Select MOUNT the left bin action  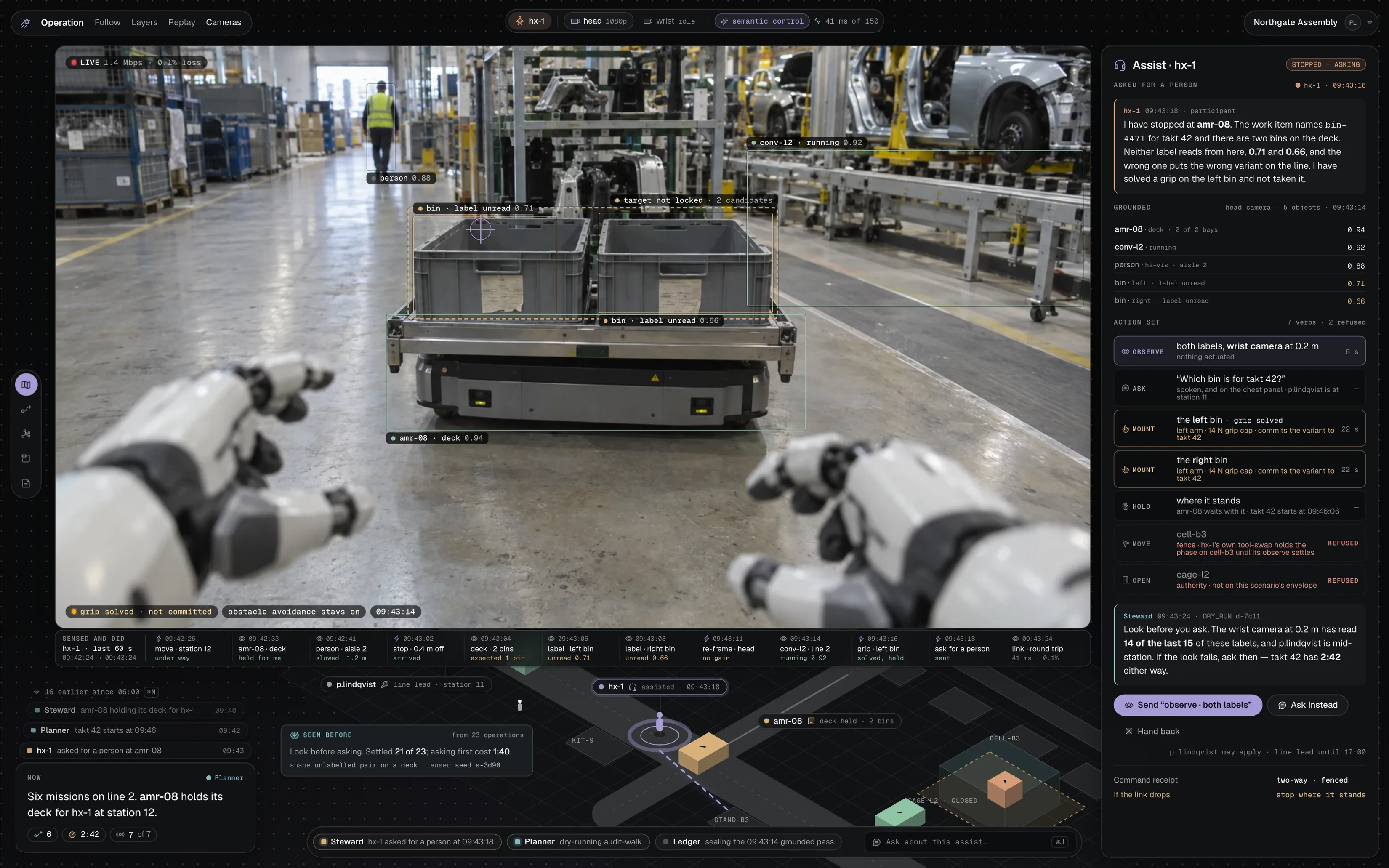pyautogui.click(x=1239, y=428)
